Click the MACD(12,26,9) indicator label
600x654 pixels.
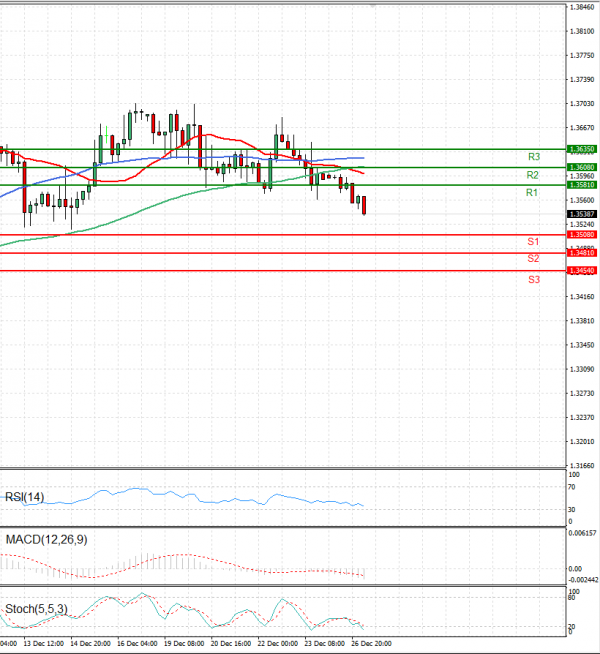click(46, 540)
